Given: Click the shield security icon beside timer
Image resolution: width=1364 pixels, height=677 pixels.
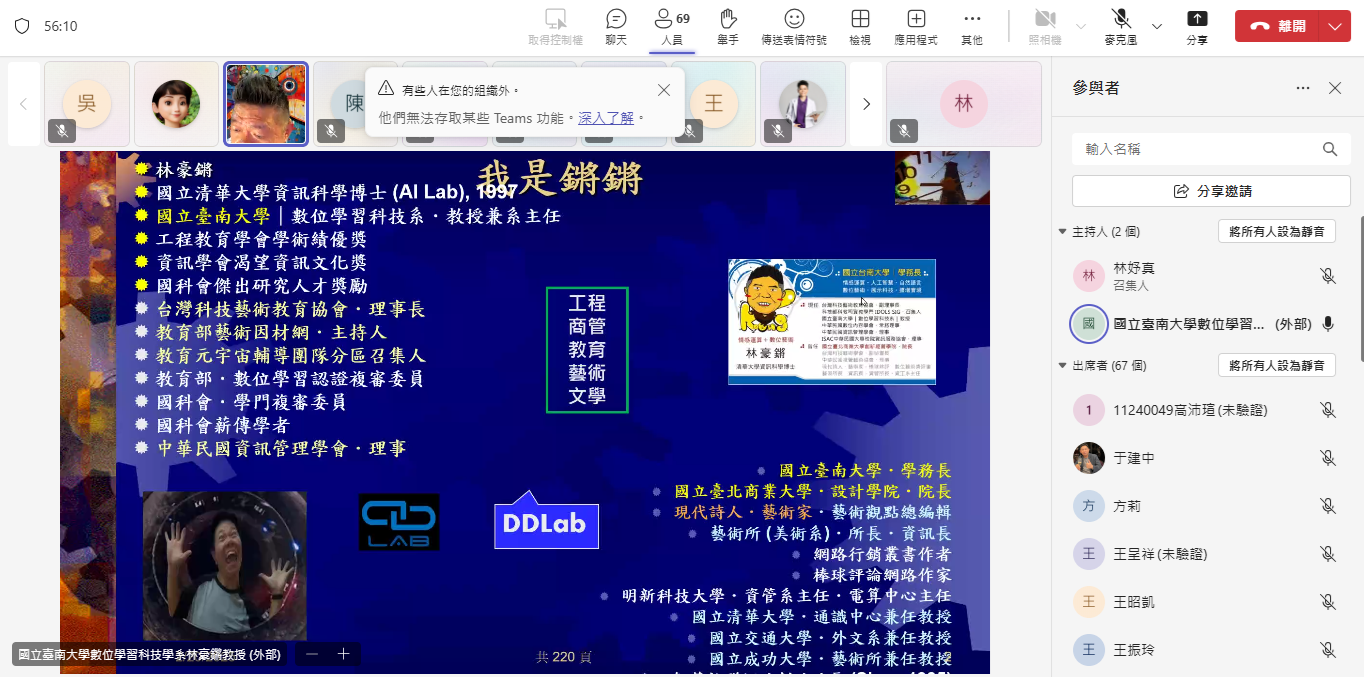Looking at the screenshot, I should pyautogui.click(x=22, y=26).
